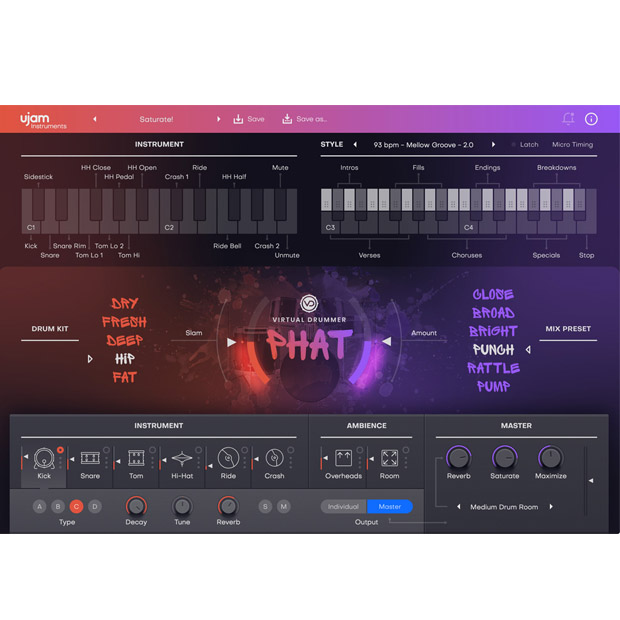The height and width of the screenshot is (620, 620).
Task: Click the Save preset download icon
Action: tap(238, 119)
